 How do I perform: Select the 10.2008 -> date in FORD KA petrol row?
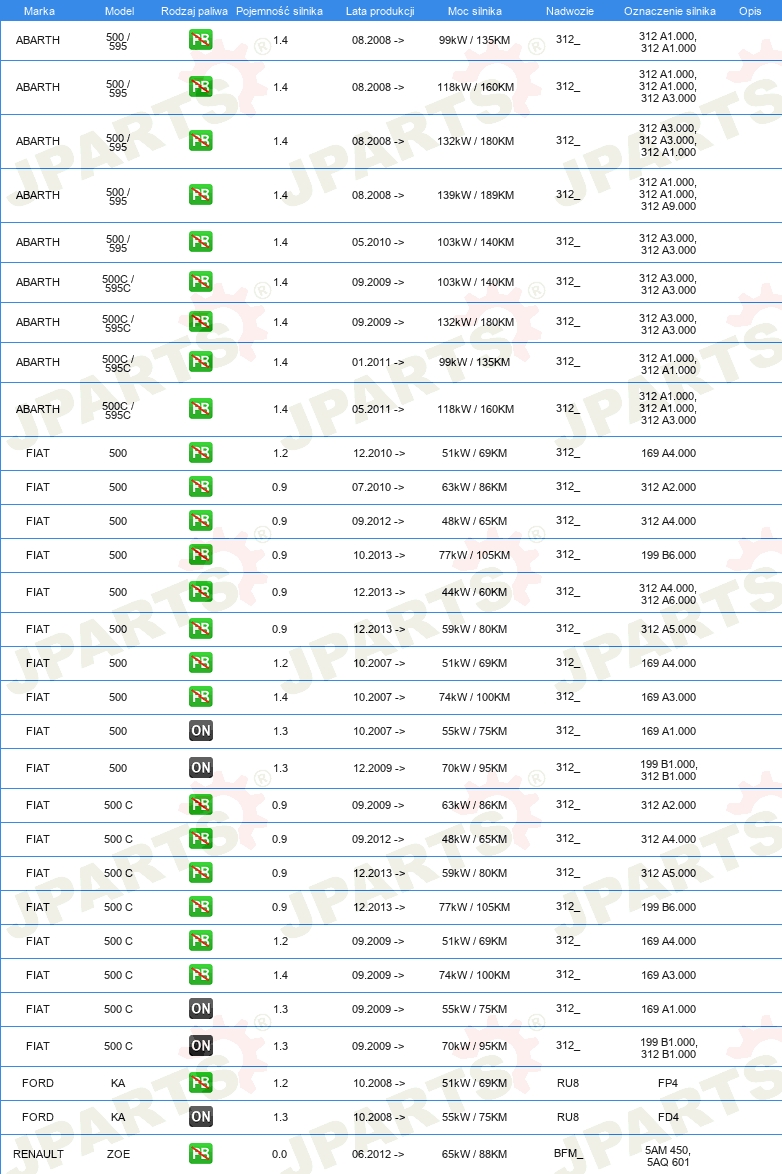click(379, 1083)
